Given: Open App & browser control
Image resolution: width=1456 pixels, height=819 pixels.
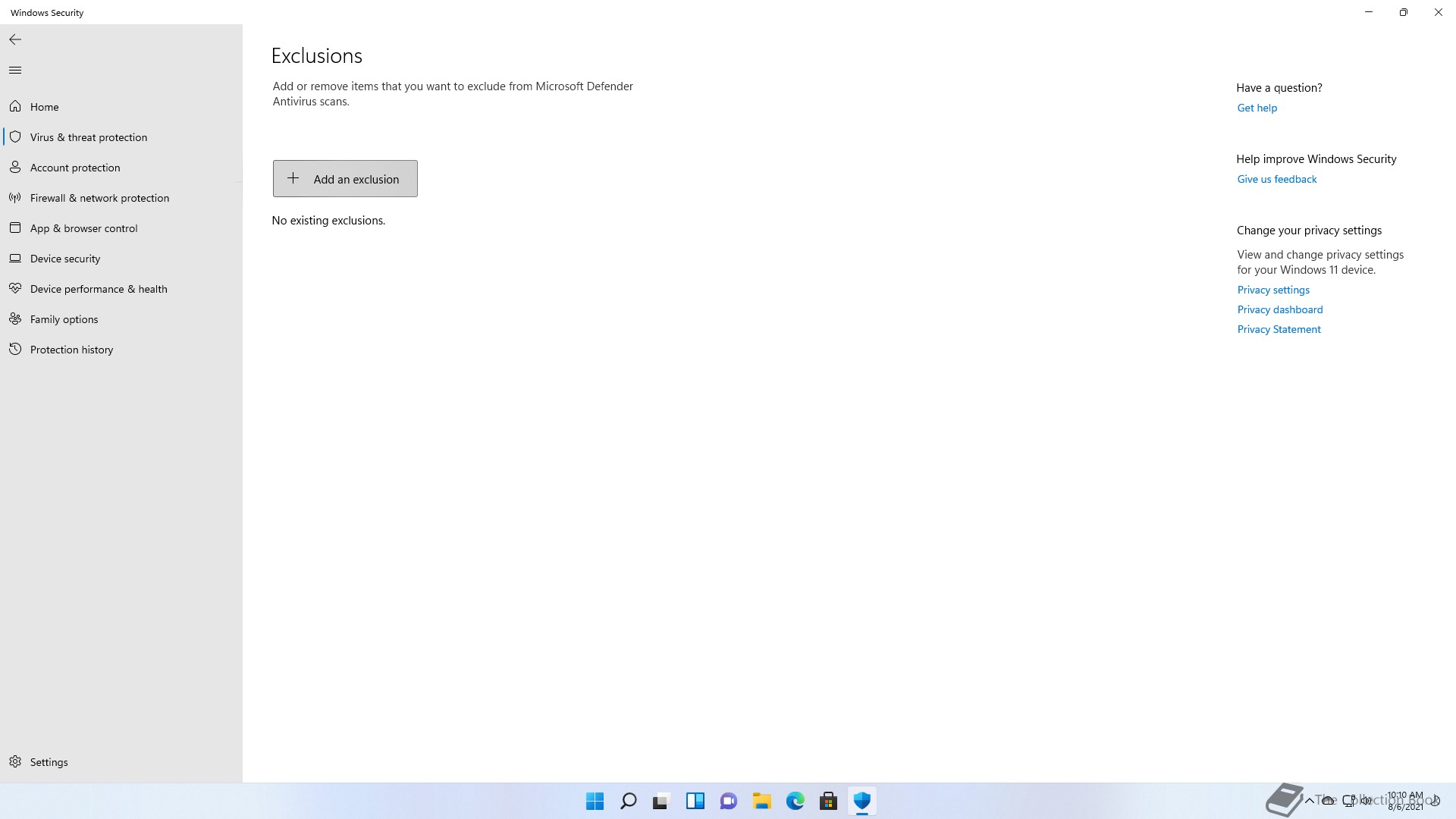Looking at the screenshot, I should coord(121,228).
